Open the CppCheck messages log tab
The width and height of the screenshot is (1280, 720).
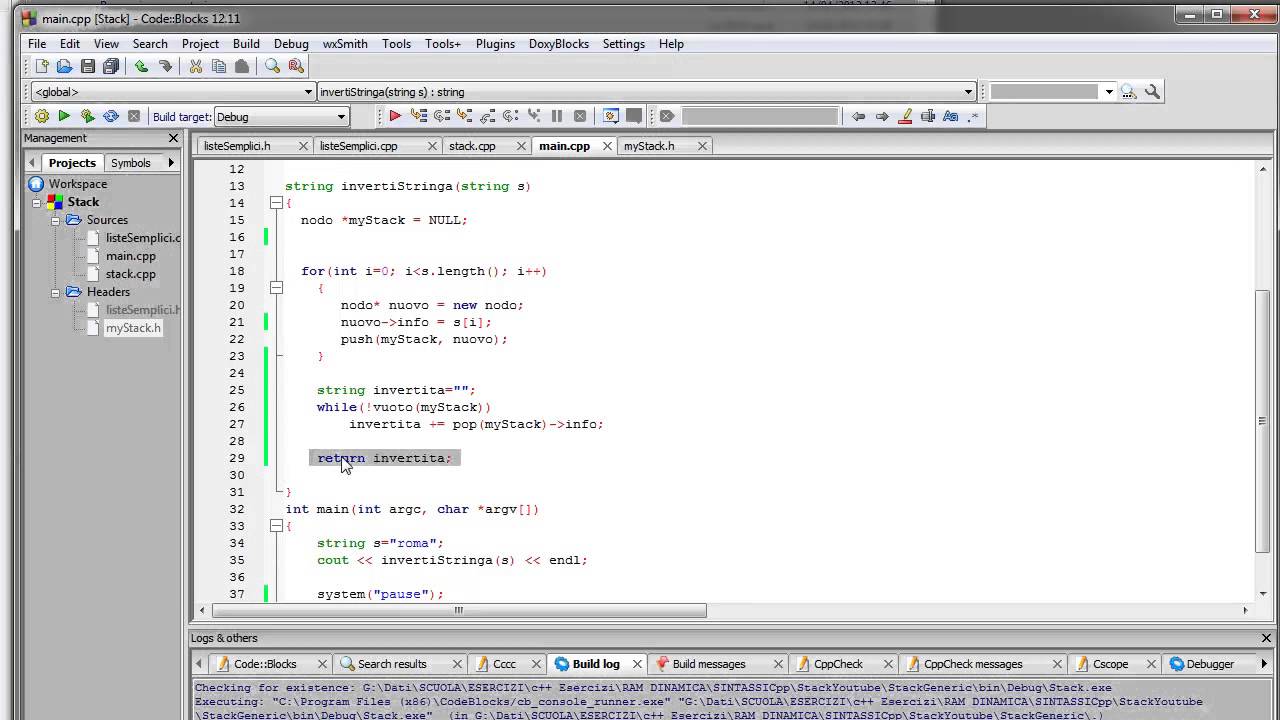click(973, 664)
